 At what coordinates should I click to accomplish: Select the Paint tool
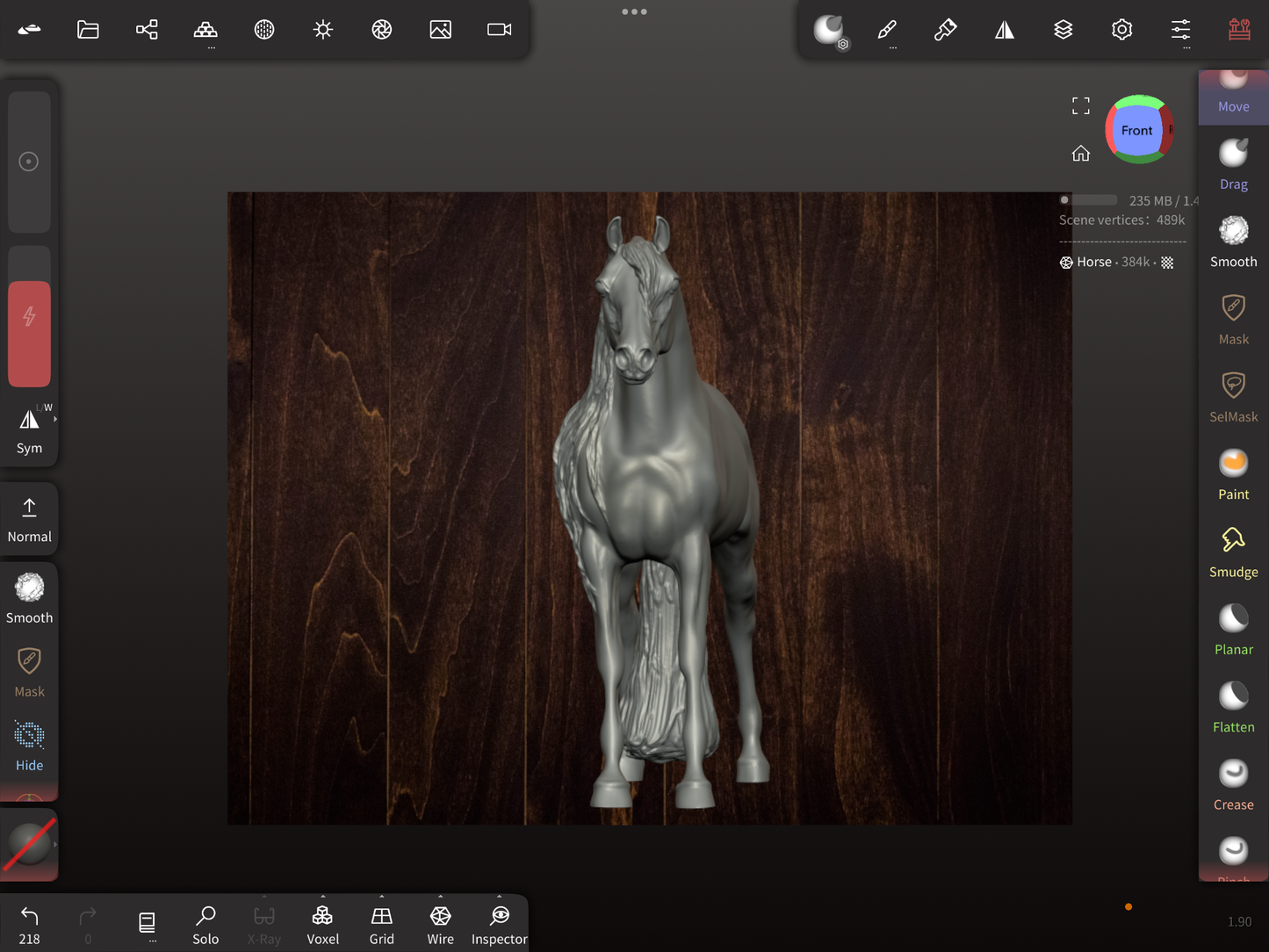[1233, 474]
